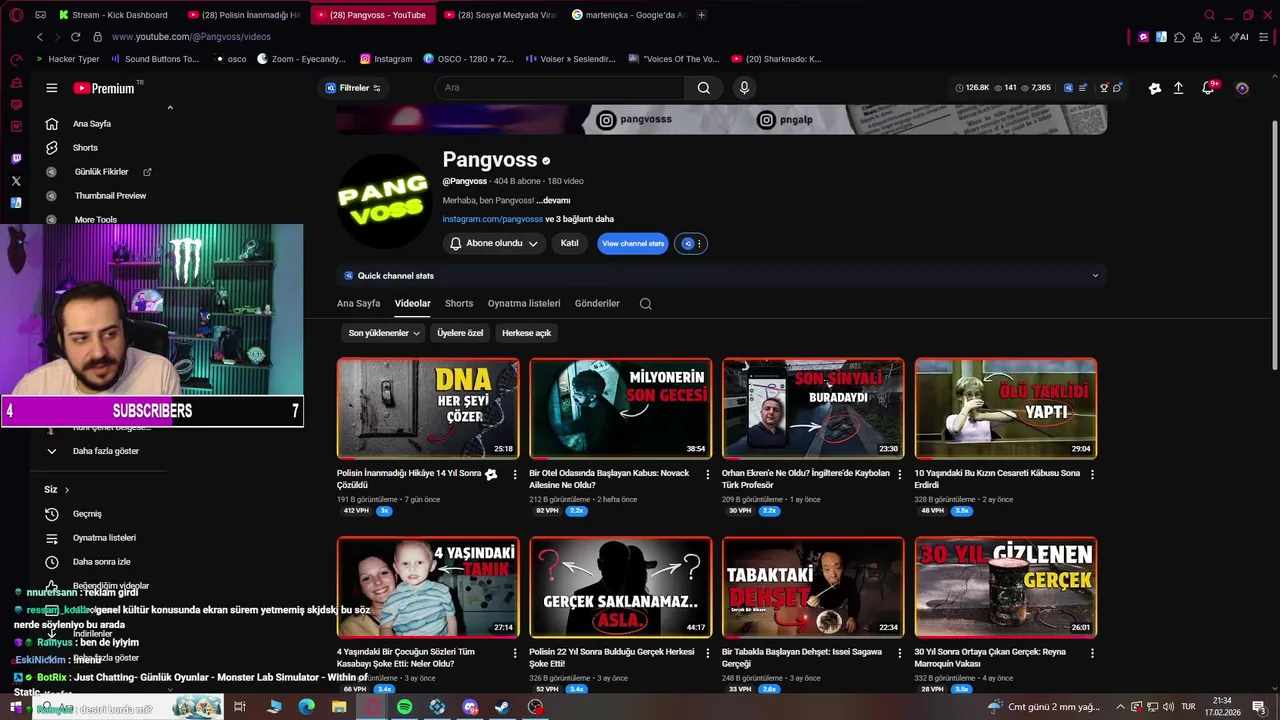Image resolution: width=1280 pixels, height=720 pixels.
Task: Switch to 'Oynatma listeleri' channel tab
Action: point(524,304)
